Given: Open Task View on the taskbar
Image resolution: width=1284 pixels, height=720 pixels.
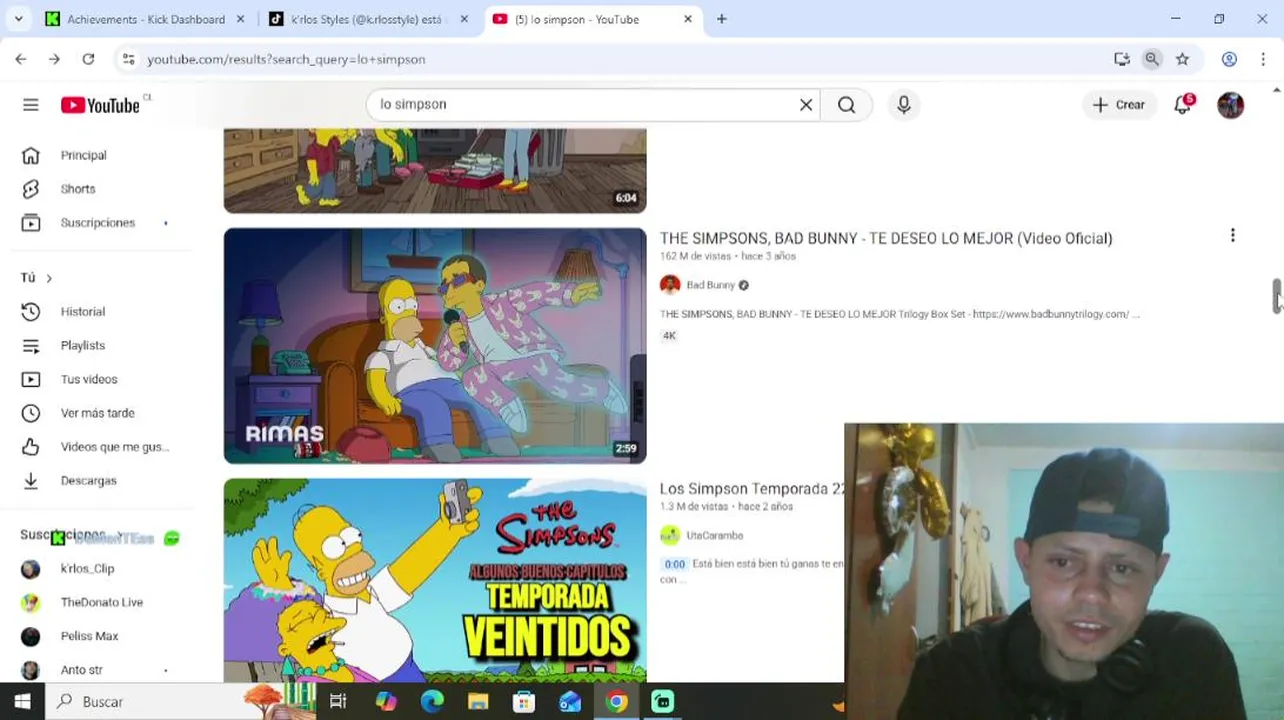Looking at the screenshot, I should [x=338, y=701].
